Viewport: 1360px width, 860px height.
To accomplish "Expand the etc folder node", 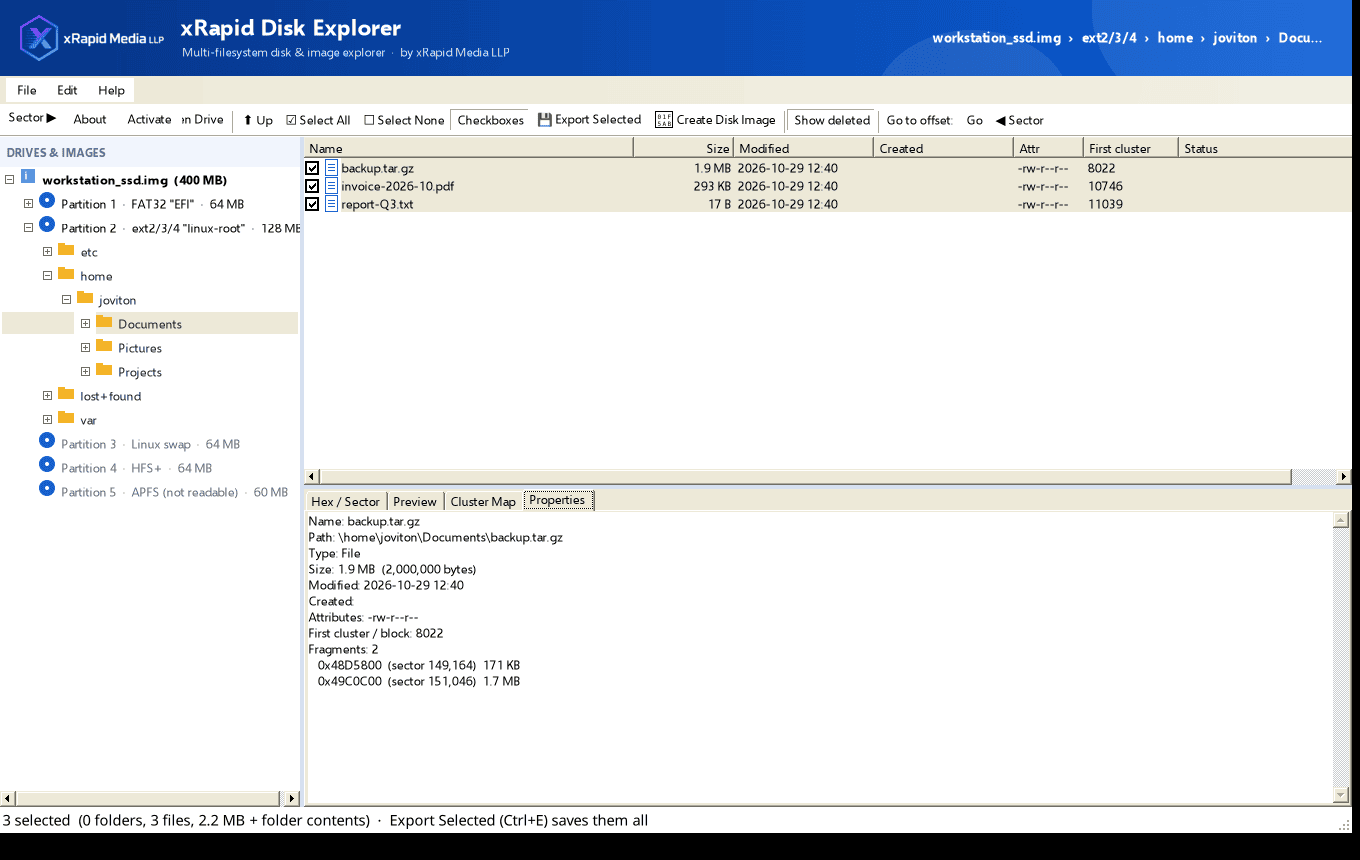I will pos(47,252).
